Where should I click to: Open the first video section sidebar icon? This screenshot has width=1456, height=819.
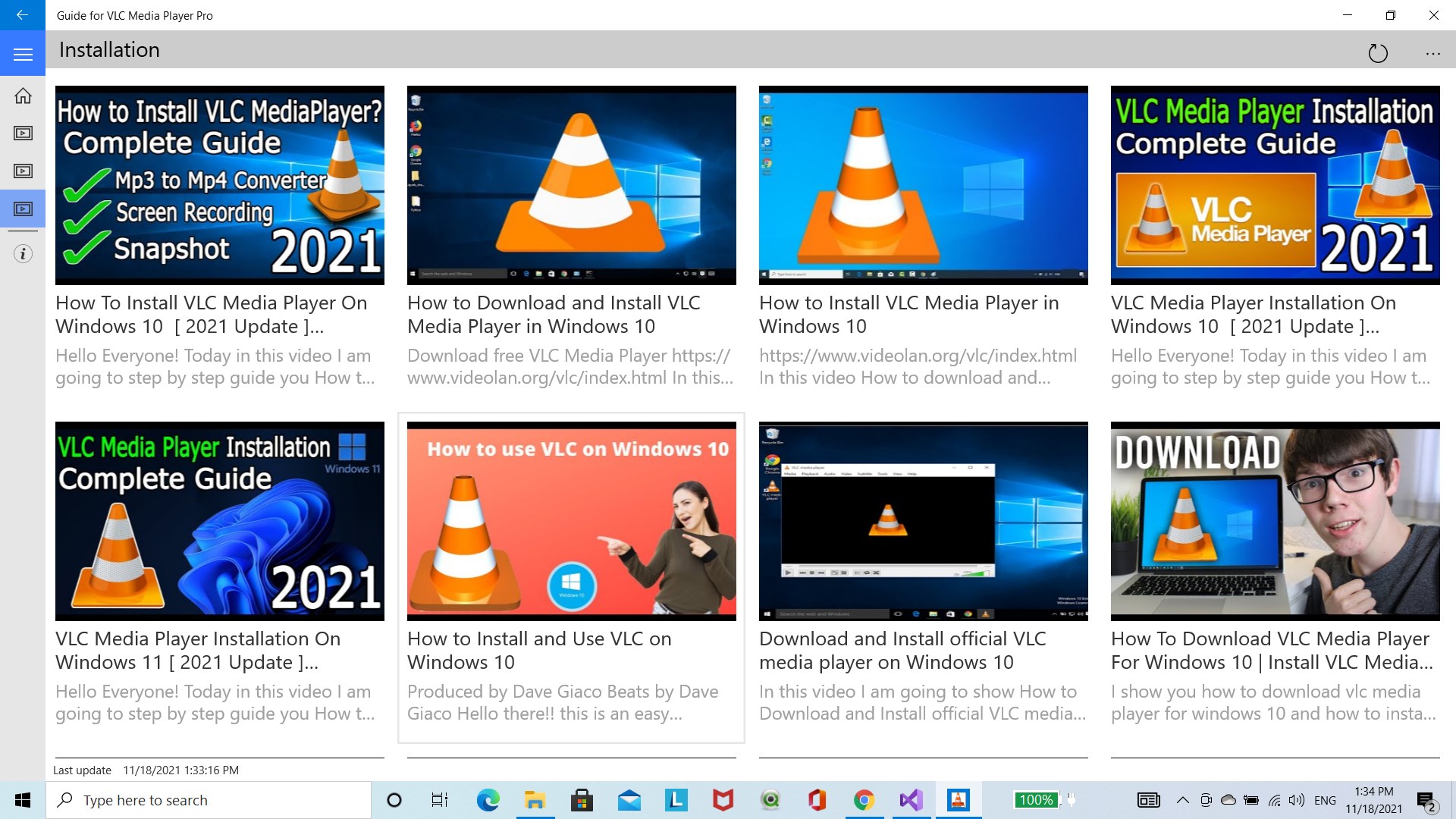[23, 133]
